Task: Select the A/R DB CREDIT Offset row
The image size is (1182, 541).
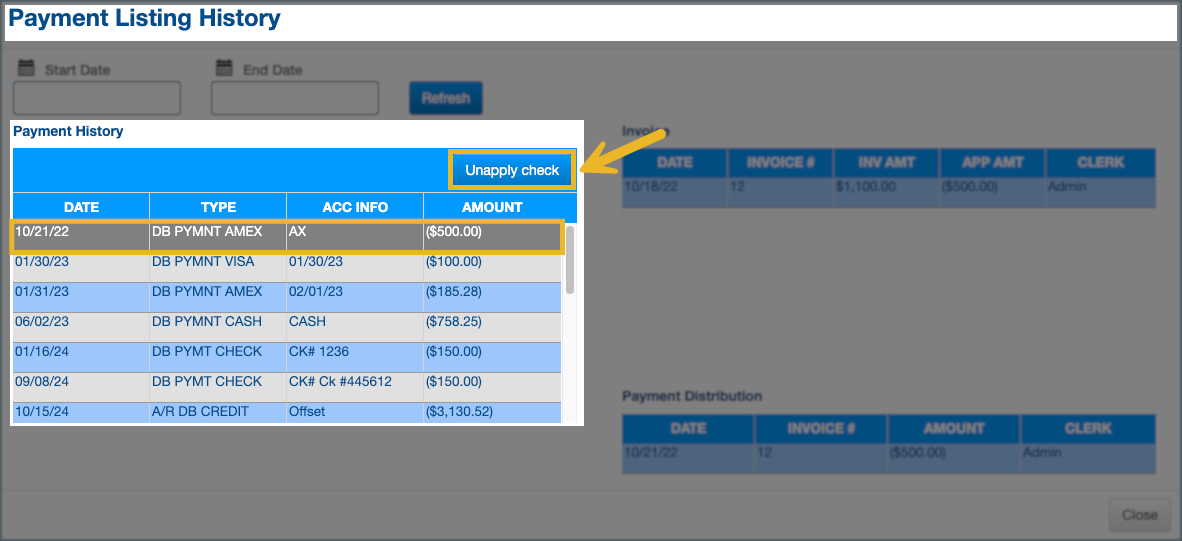Action: click(x=287, y=412)
